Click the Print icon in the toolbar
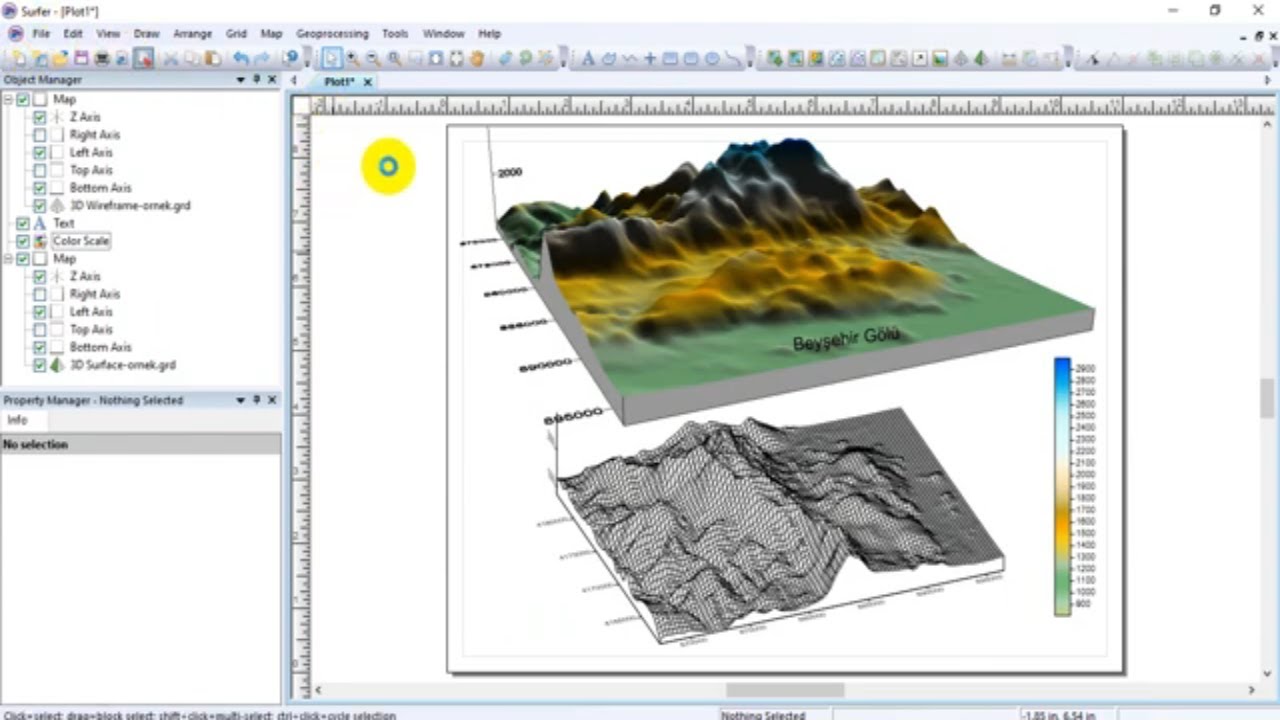 102,59
